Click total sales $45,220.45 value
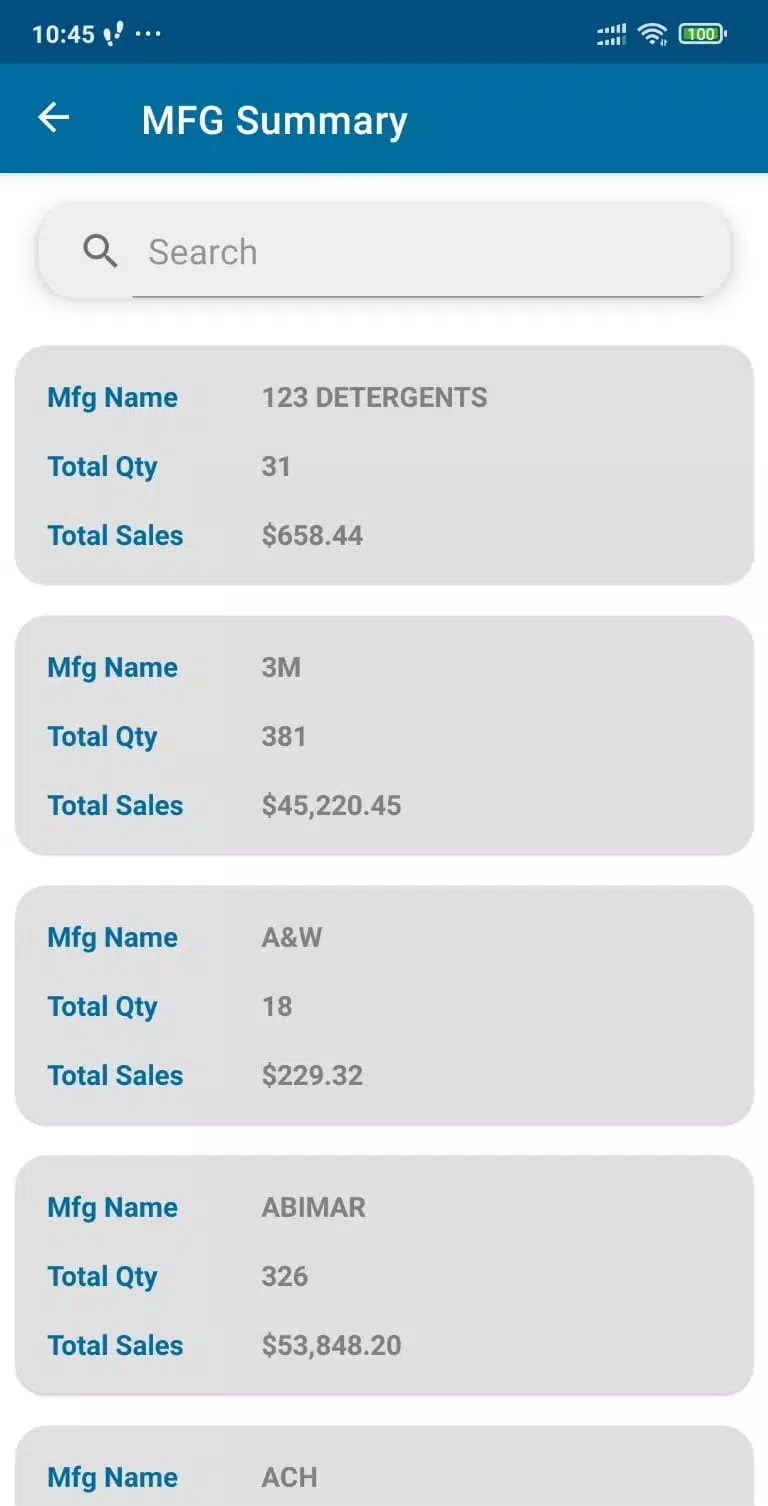768x1506 pixels. [x=331, y=805]
